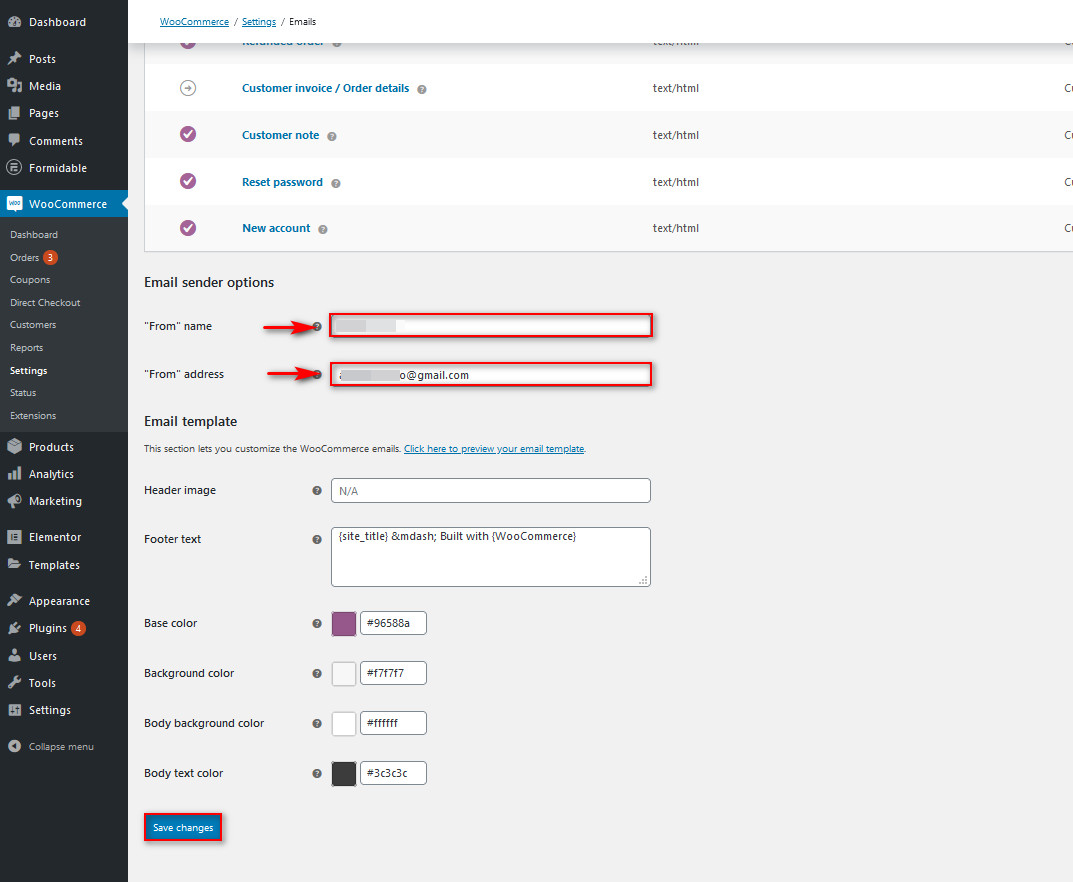Toggle the New account email enabled checkmark
1073x882 pixels.
pos(188,228)
